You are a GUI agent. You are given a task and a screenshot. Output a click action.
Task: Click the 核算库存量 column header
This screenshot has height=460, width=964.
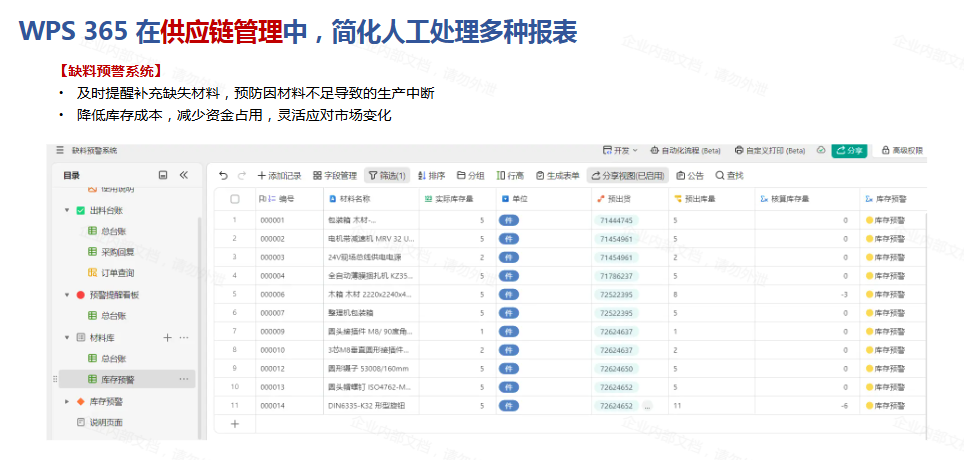click(807, 199)
